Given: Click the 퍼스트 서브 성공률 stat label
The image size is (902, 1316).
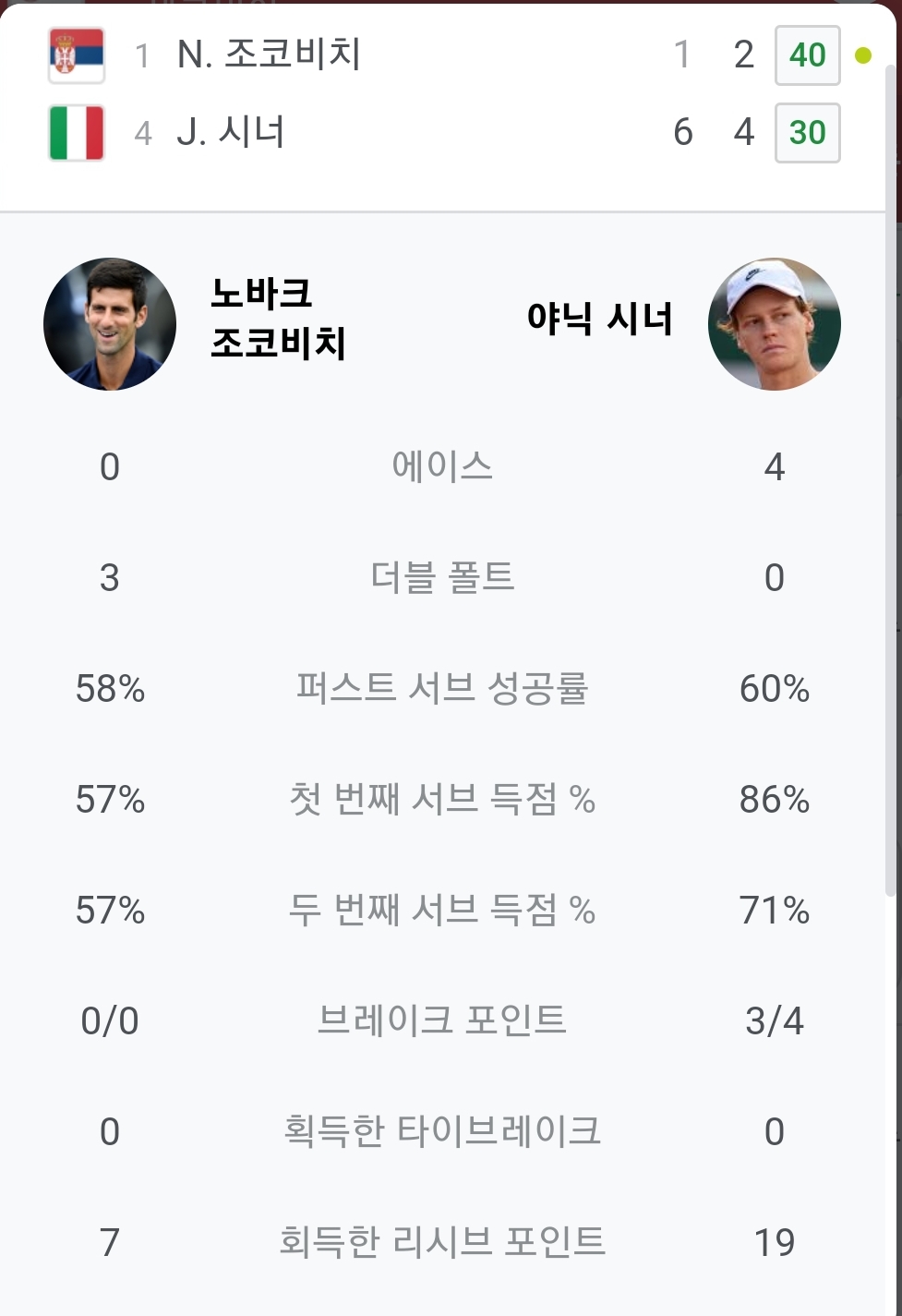Looking at the screenshot, I should tap(442, 688).
